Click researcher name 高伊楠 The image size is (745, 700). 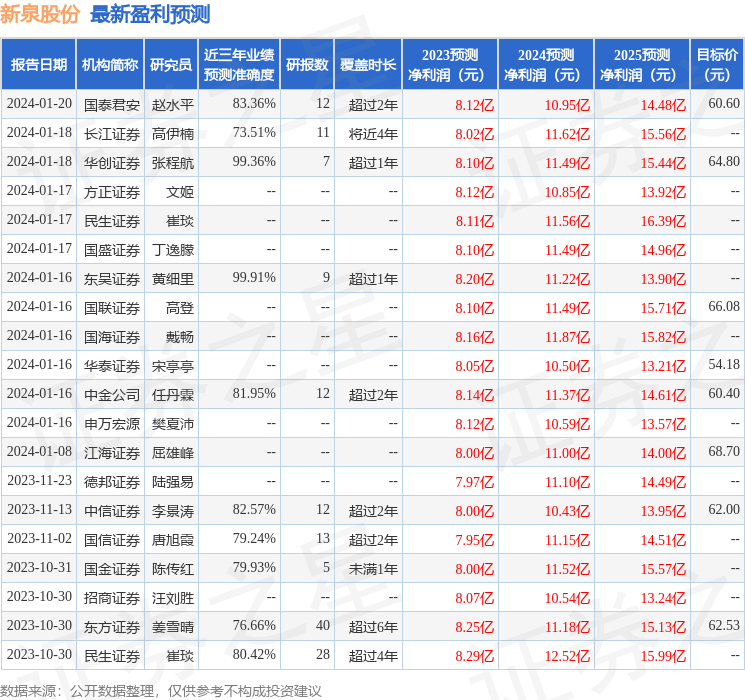[x=173, y=134]
